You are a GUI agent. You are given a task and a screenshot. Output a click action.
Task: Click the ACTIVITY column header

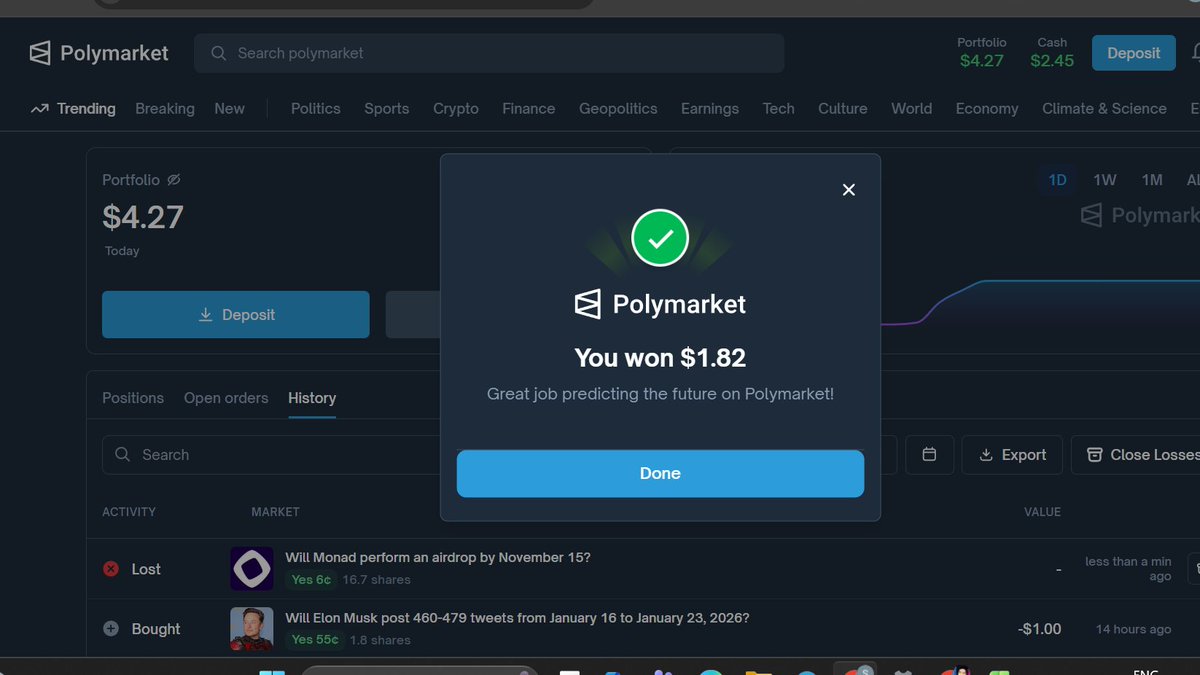(x=129, y=512)
